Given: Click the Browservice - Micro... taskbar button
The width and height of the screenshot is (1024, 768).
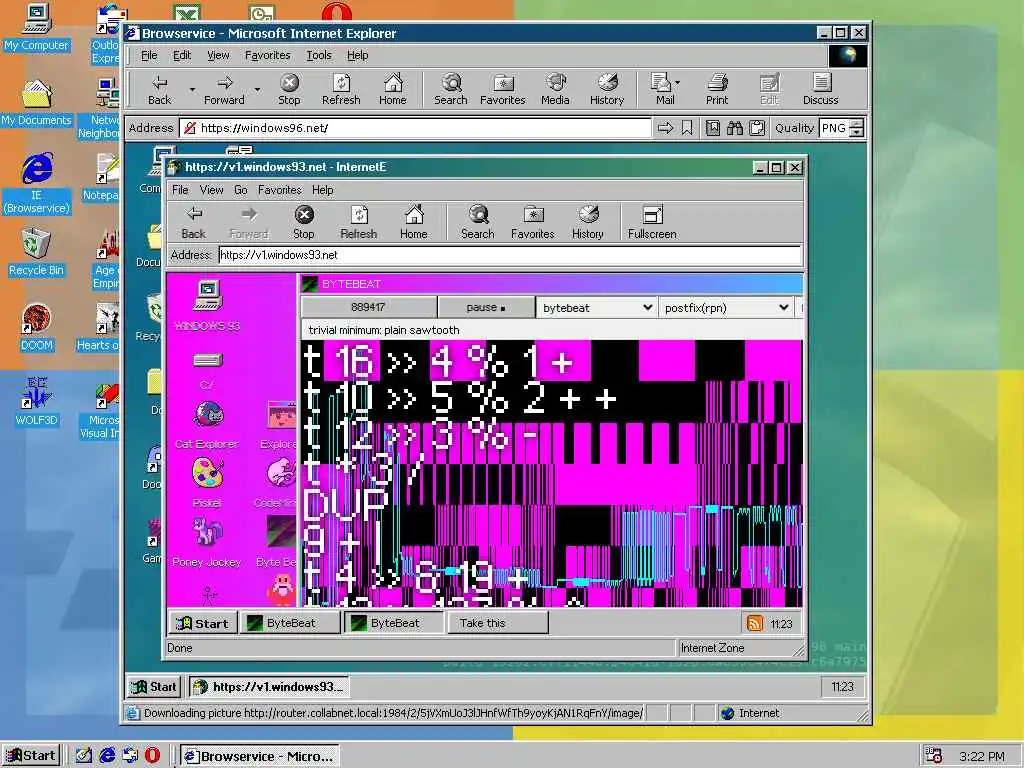Looking at the screenshot, I should 260,756.
